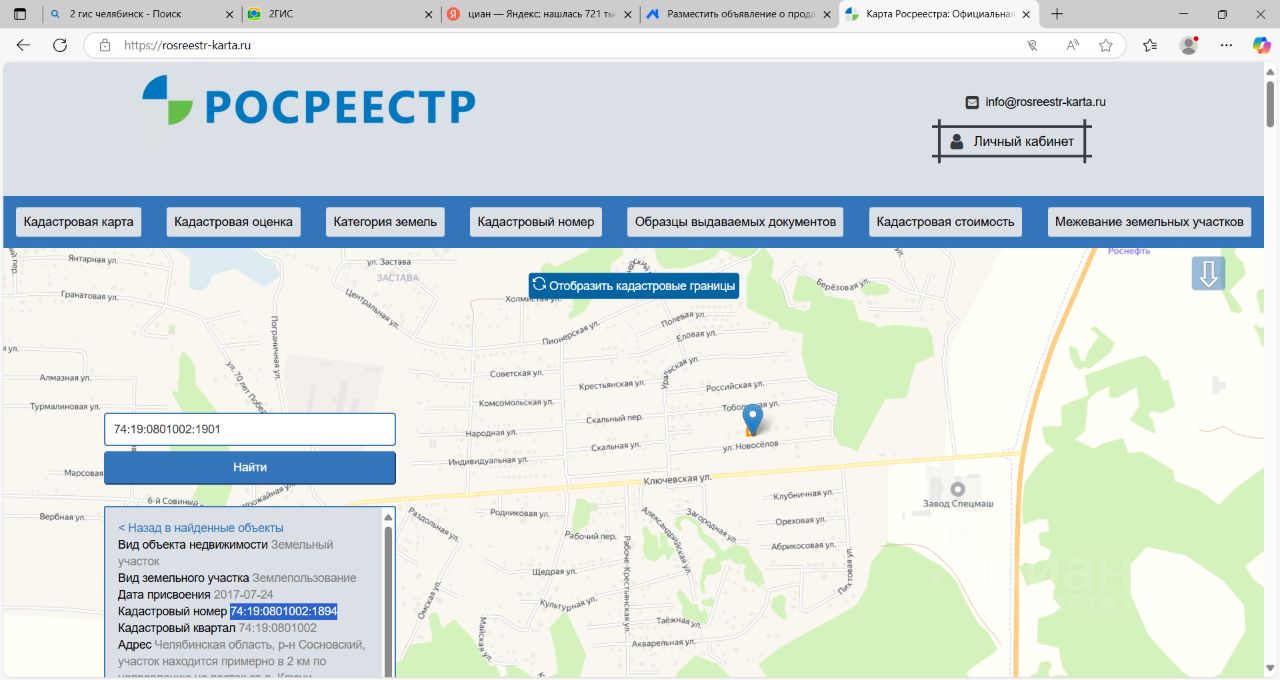Open Кадастровая оценка menu item
Viewport: 1280px width, 680px height.
[233, 222]
